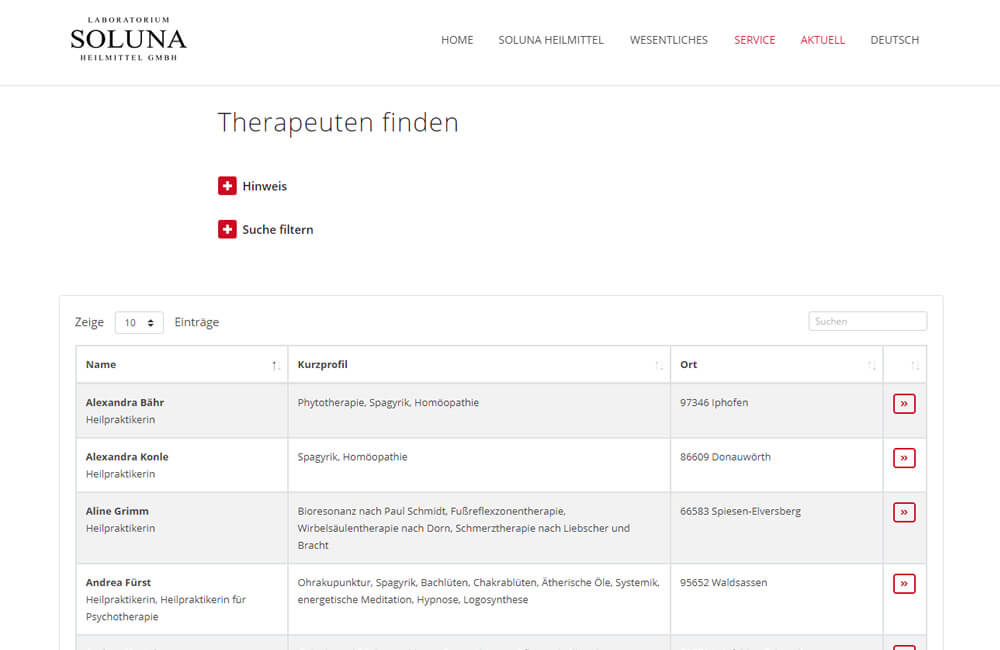1000x650 pixels.
Task: Click the Soluna Laboratorium logo
Action: pos(128,39)
